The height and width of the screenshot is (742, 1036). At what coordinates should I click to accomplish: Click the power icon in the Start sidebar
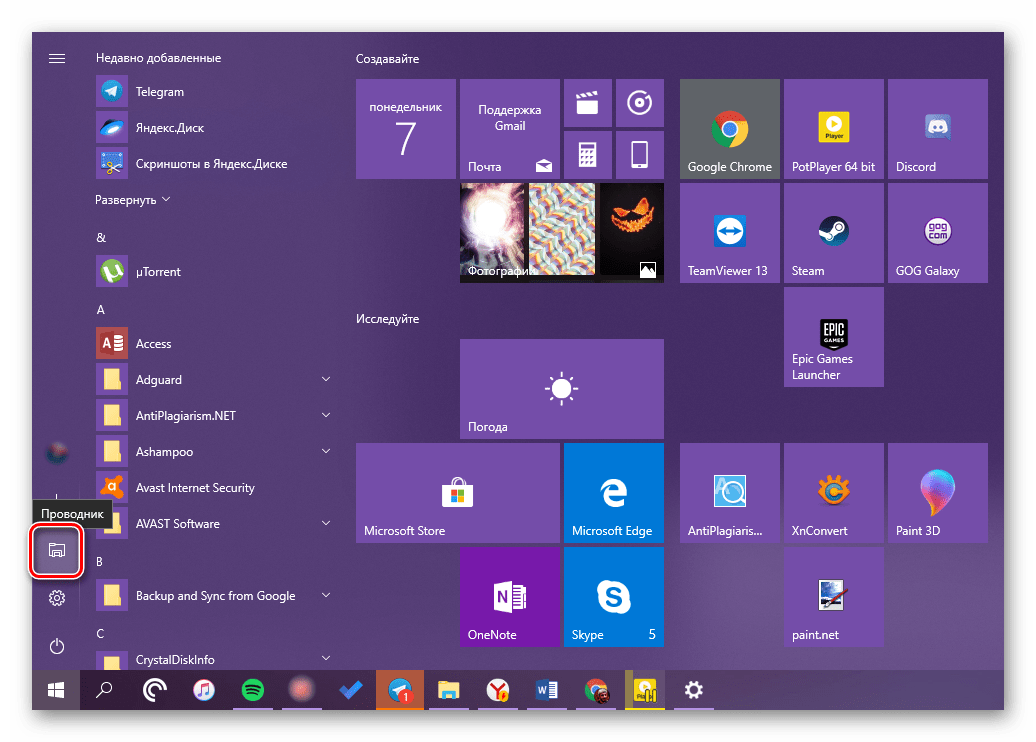(x=57, y=646)
